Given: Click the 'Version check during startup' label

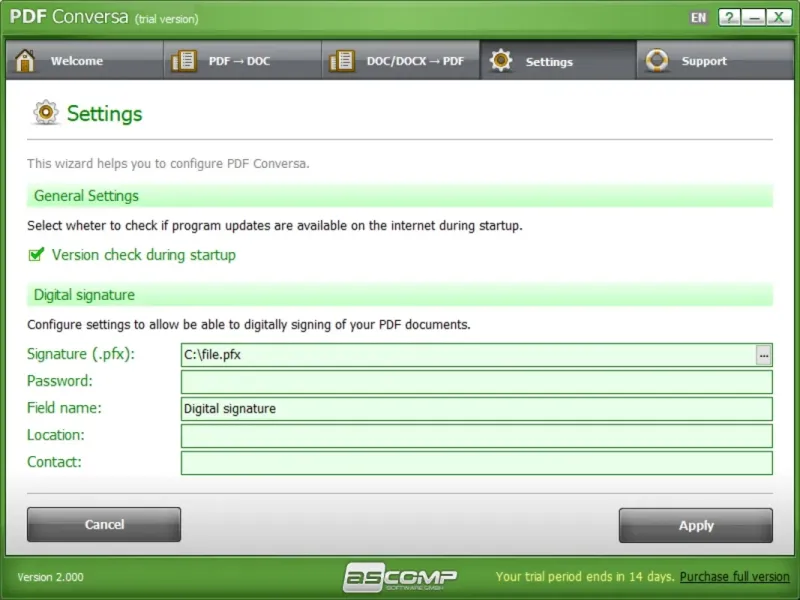Looking at the screenshot, I should [x=144, y=255].
